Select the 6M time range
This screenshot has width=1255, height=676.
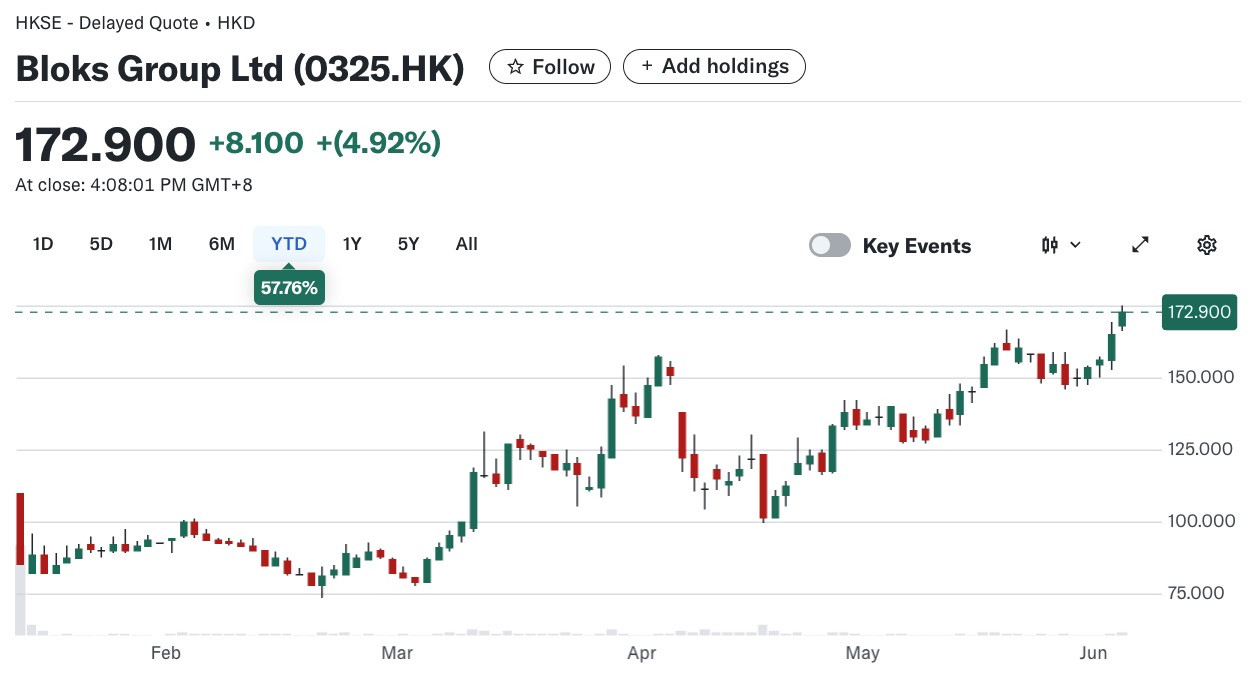pyautogui.click(x=221, y=244)
